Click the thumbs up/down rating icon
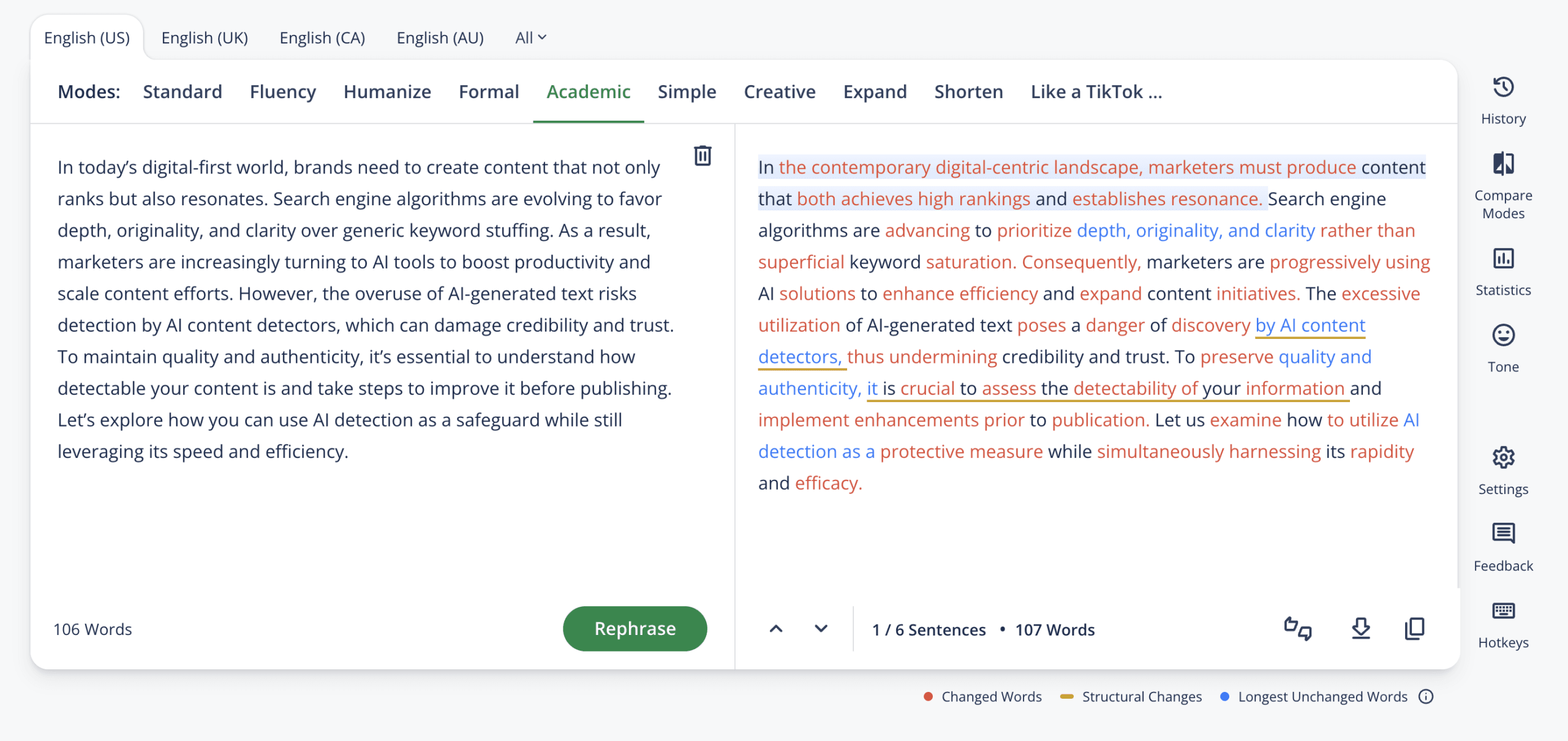The width and height of the screenshot is (1568, 741). click(x=1297, y=629)
